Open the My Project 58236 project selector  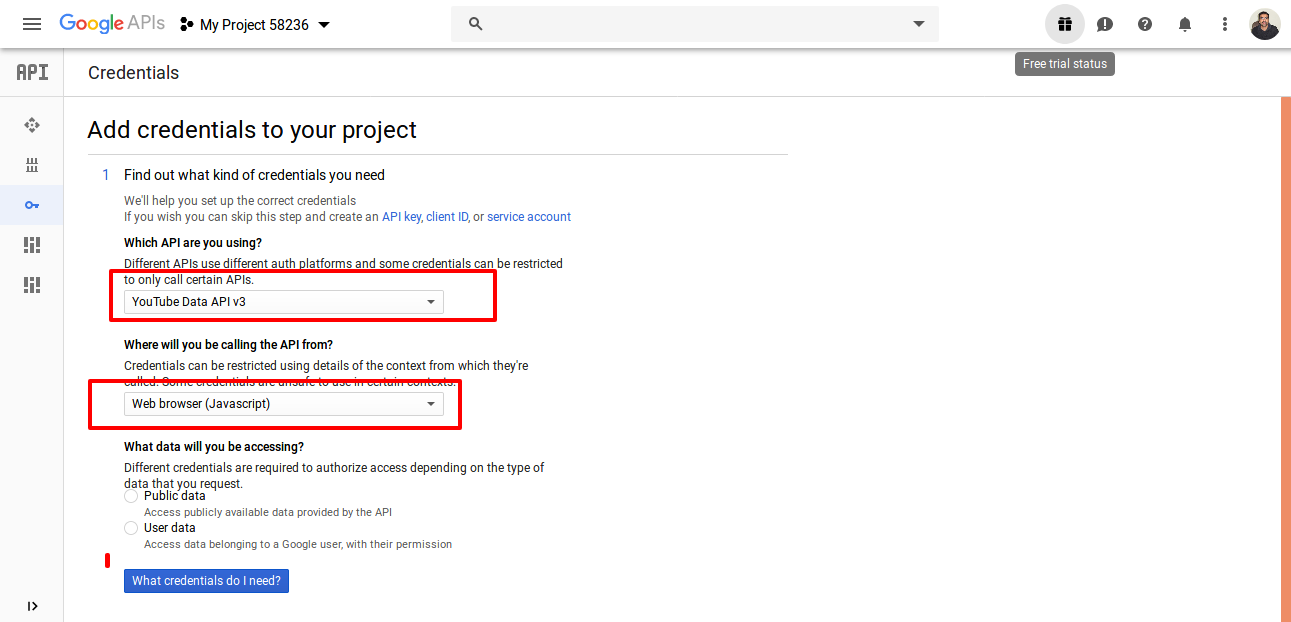pyautogui.click(x=255, y=25)
